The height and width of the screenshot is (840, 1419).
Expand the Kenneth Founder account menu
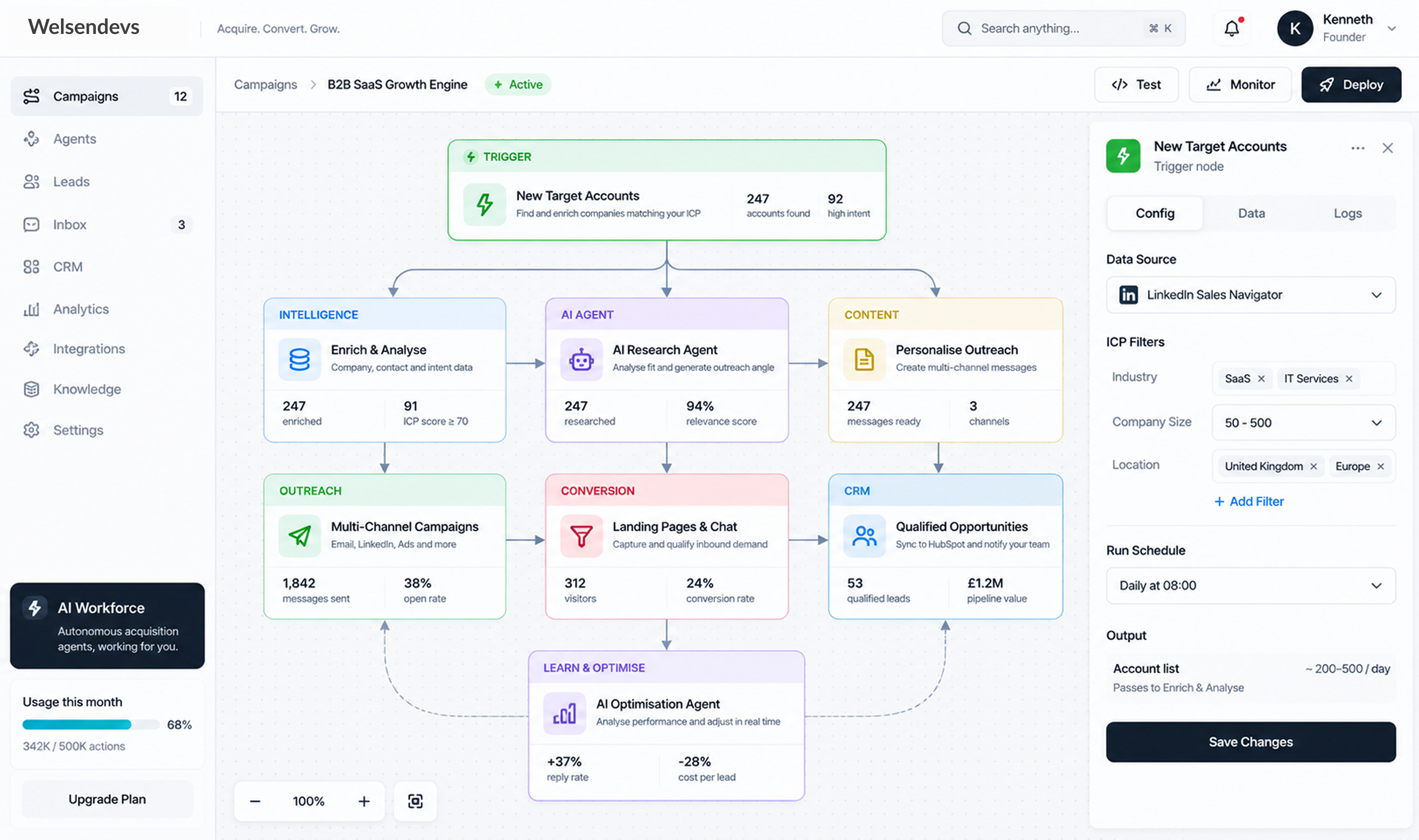pyautogui.click(x=1392, y=28)
